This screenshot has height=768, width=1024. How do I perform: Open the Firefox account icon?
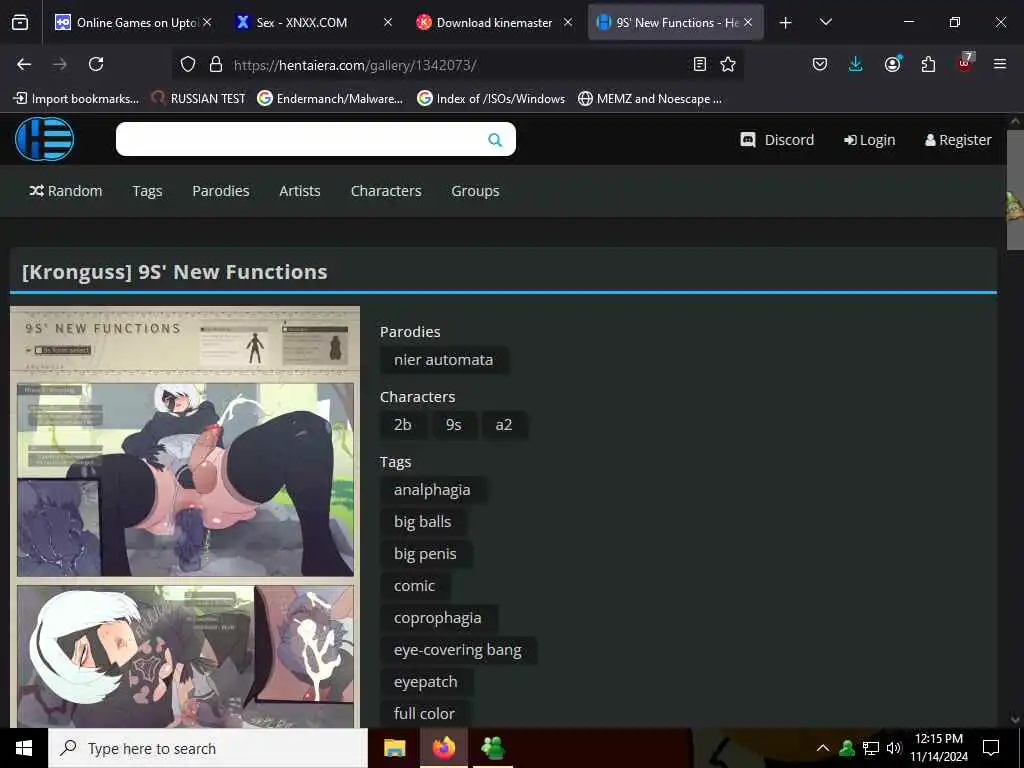coord(892,64)
